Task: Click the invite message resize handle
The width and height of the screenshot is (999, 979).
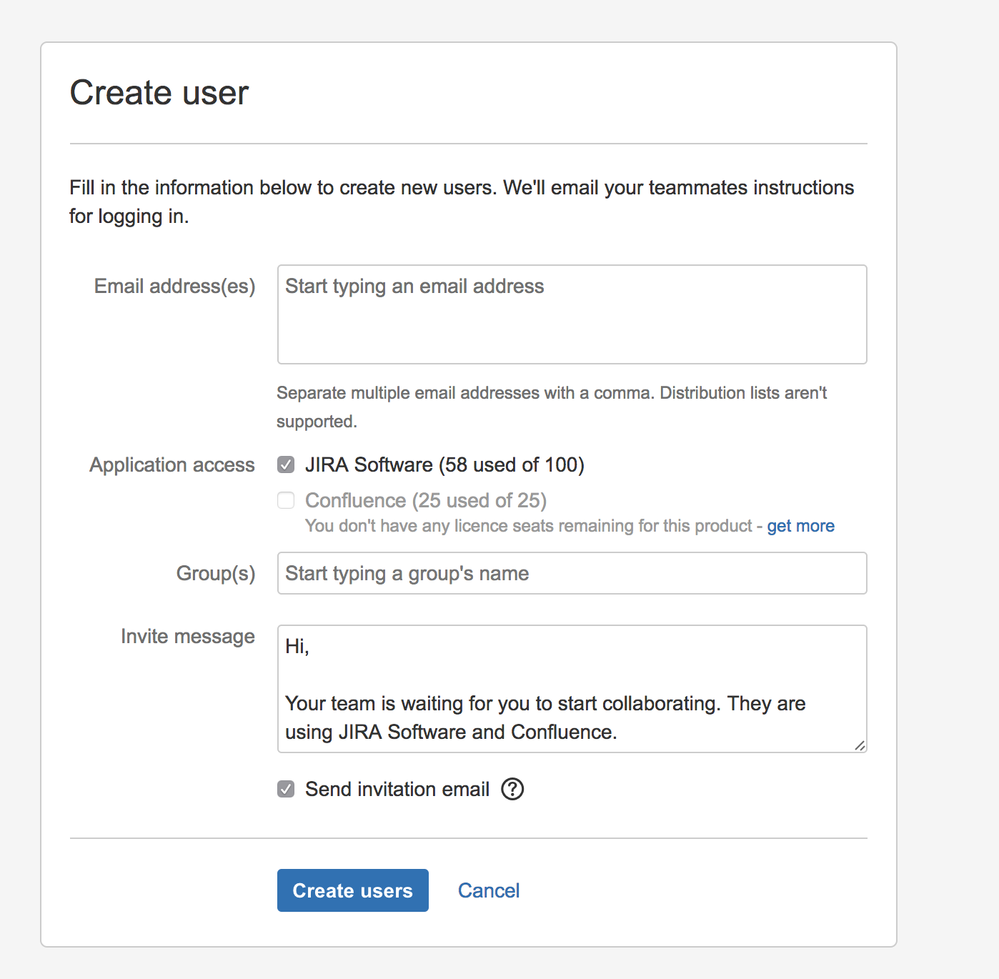Action: coord(859,745)
